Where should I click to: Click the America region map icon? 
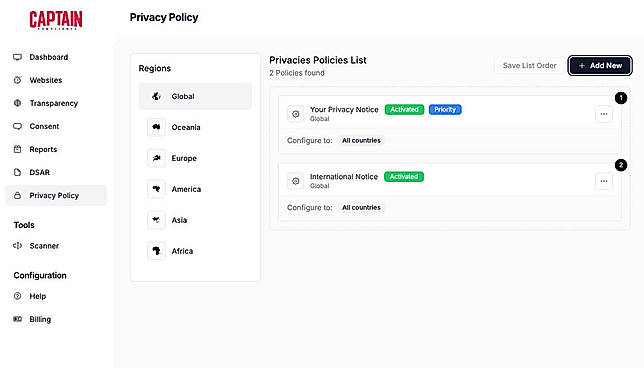(x=156, y=189)
